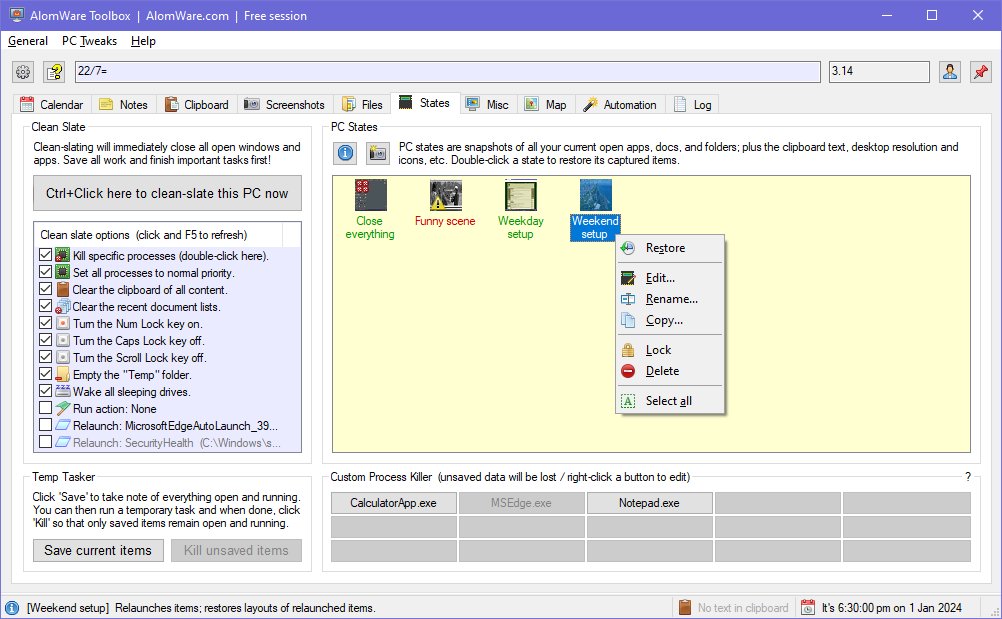Toggle Turn the Num Lock key on
Image resolution: width=1002 pixels, height=619 pixels.
coord(45,324)
